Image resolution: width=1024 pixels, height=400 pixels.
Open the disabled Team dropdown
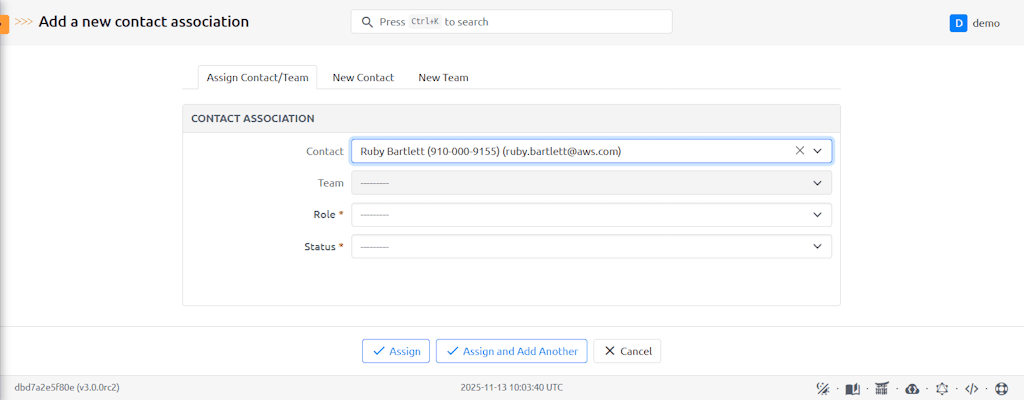pyautogui.click(x=591, y=183)
